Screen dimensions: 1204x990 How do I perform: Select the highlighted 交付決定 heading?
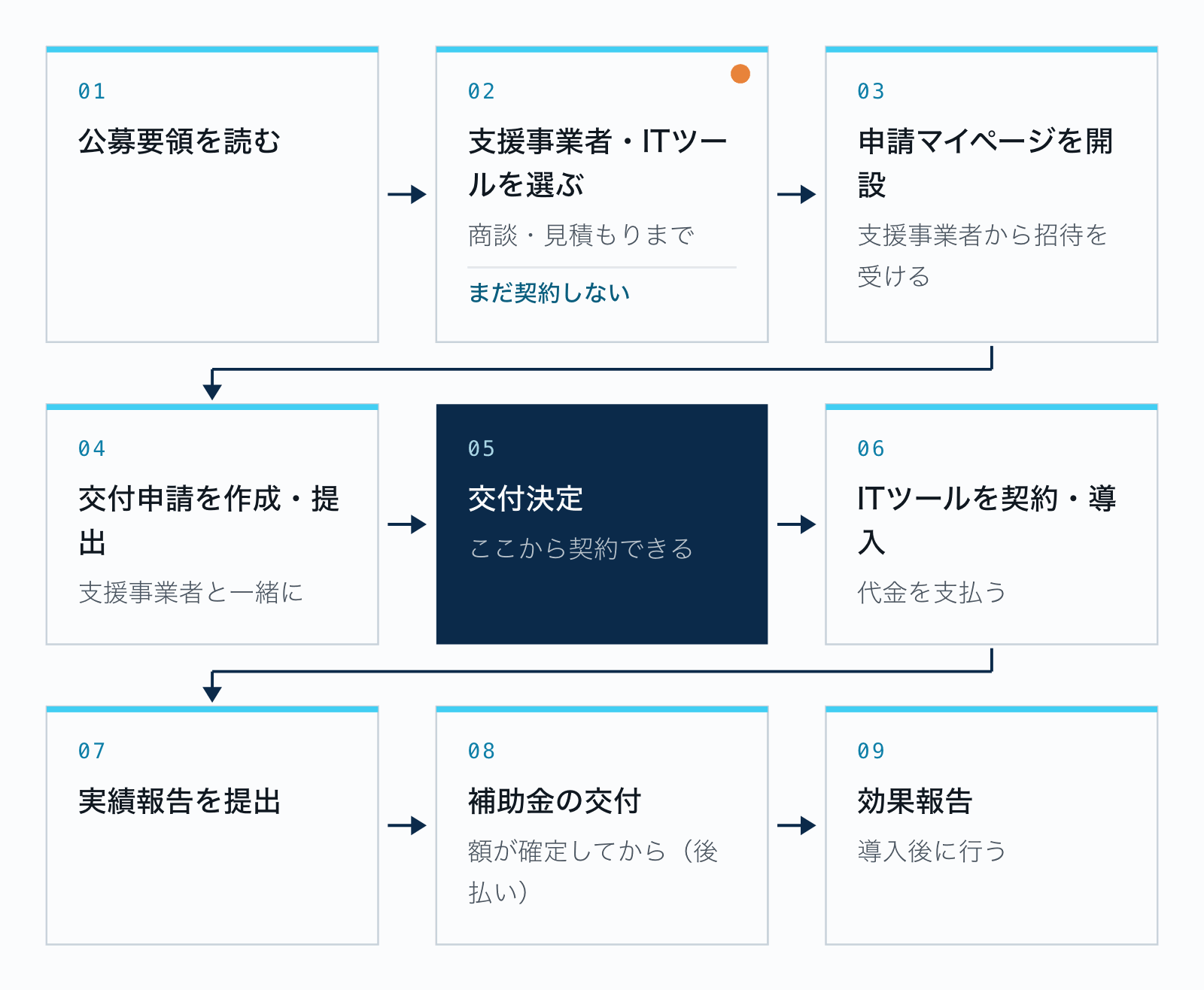pyautogui.click(x=525, y=499)
